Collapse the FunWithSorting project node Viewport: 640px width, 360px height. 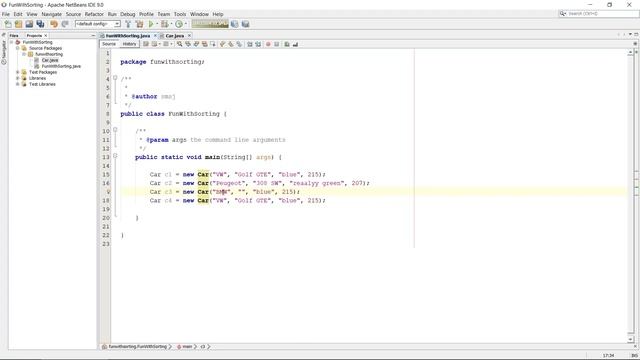[x=11, y=42]
